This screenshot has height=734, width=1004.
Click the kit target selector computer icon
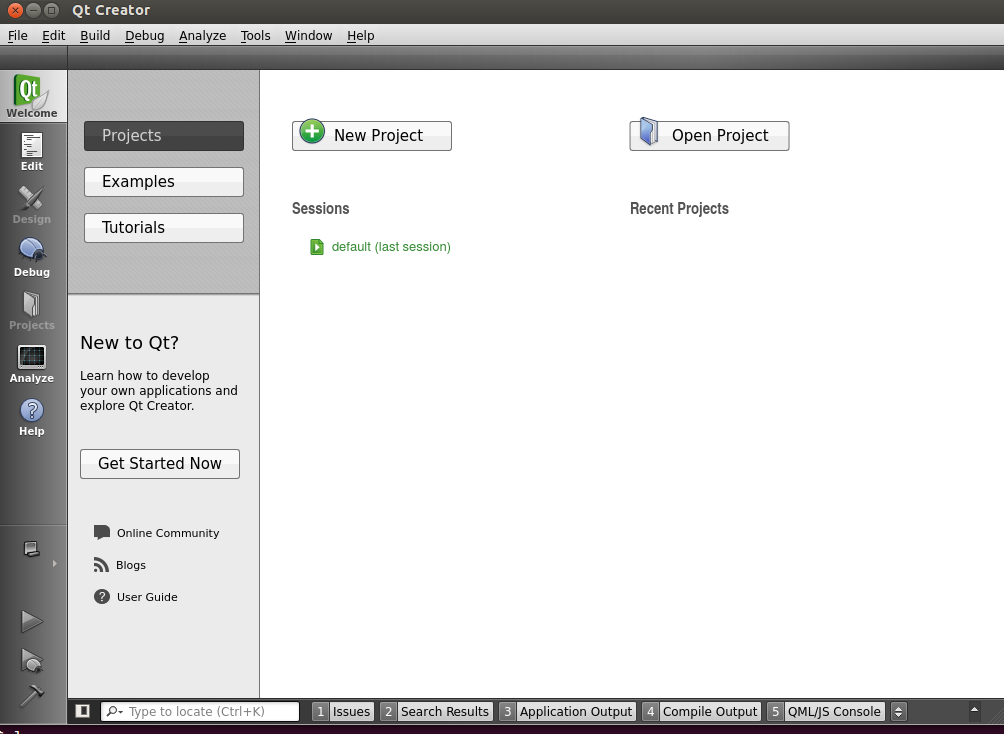[x=32, y=550]
